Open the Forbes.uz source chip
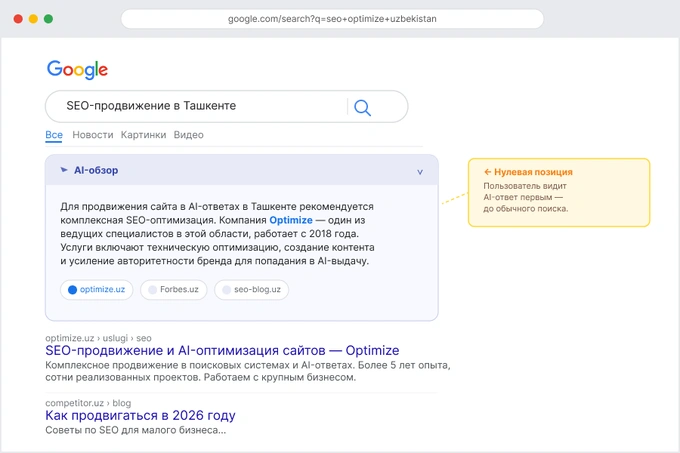The height and width of the screenshot is (453, 680). pyautogui.click(x=173, y=290)
